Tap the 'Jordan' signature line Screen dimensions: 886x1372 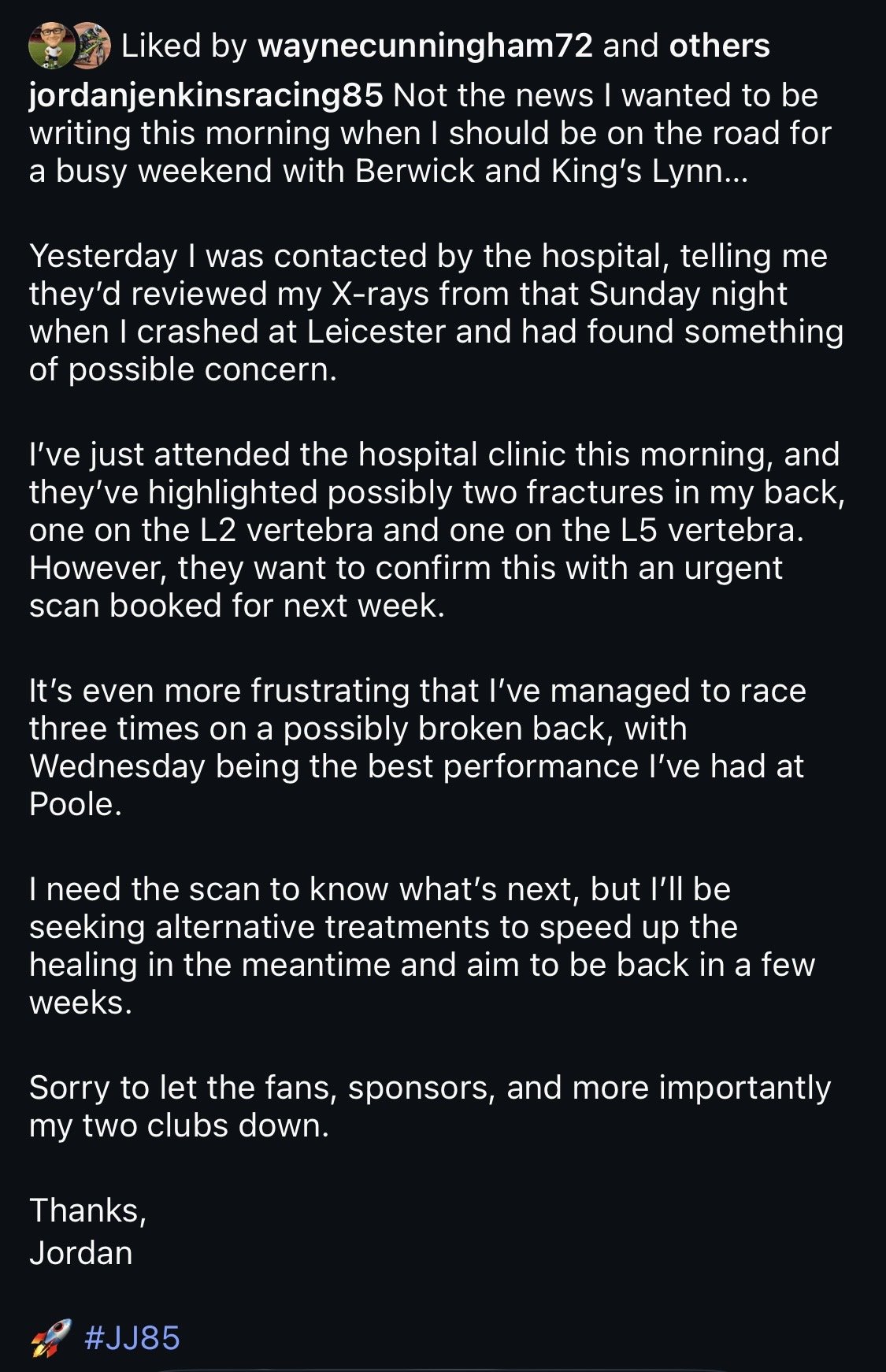tap(81, 1252)
